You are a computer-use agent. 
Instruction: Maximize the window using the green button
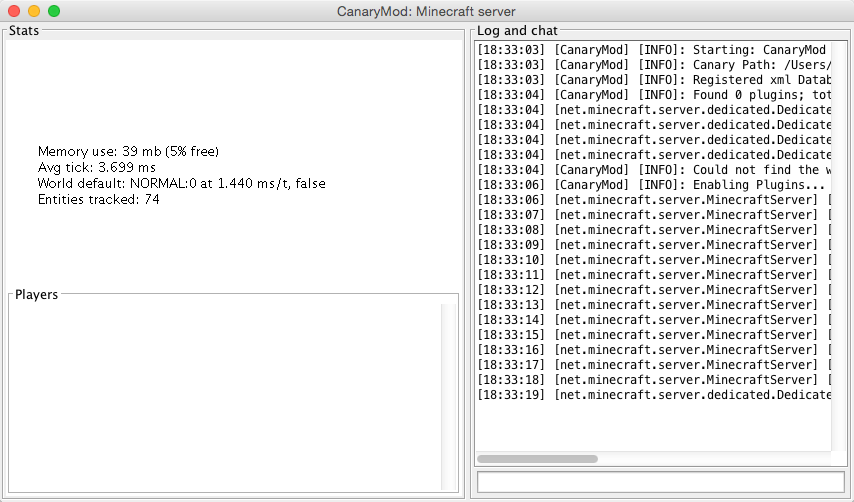click(54, 11)
